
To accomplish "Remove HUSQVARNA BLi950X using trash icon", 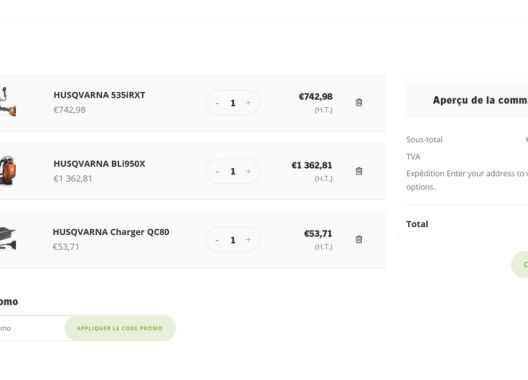I will click(x=359, y=171).
